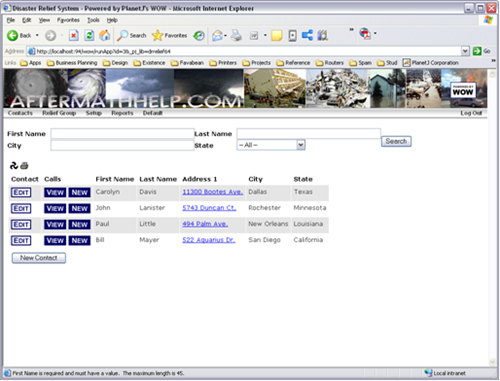Click the toolbar Search magnifier icon
Image resolution: width=500 pixels, height=381 pixels.
[x=122, y=35]
